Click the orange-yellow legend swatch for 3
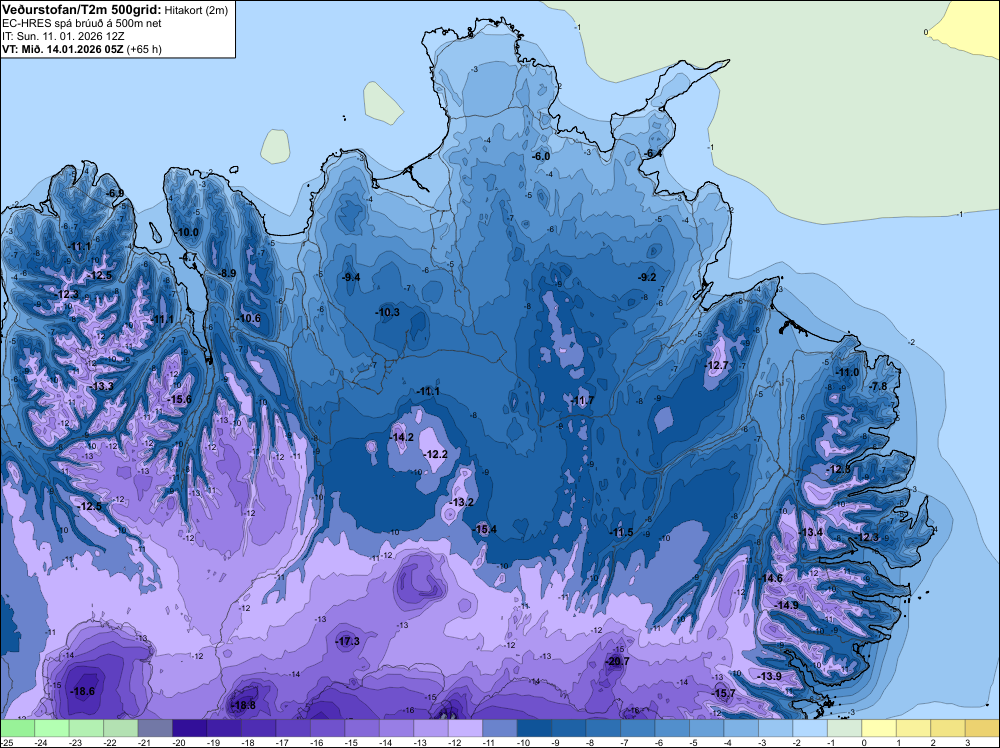Viewport: 1000px width, 748px height. click(x=982, y=728)
